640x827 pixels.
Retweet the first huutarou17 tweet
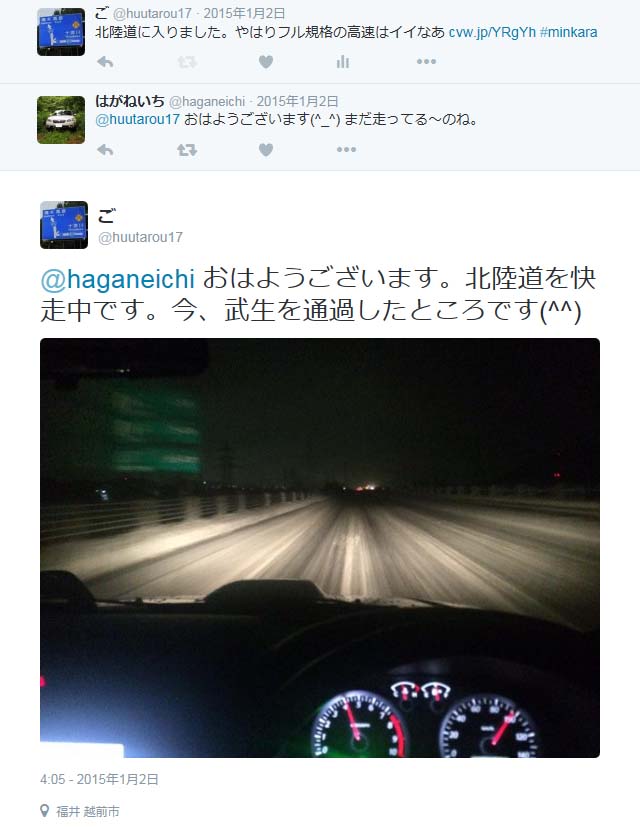tap(187, 62)
